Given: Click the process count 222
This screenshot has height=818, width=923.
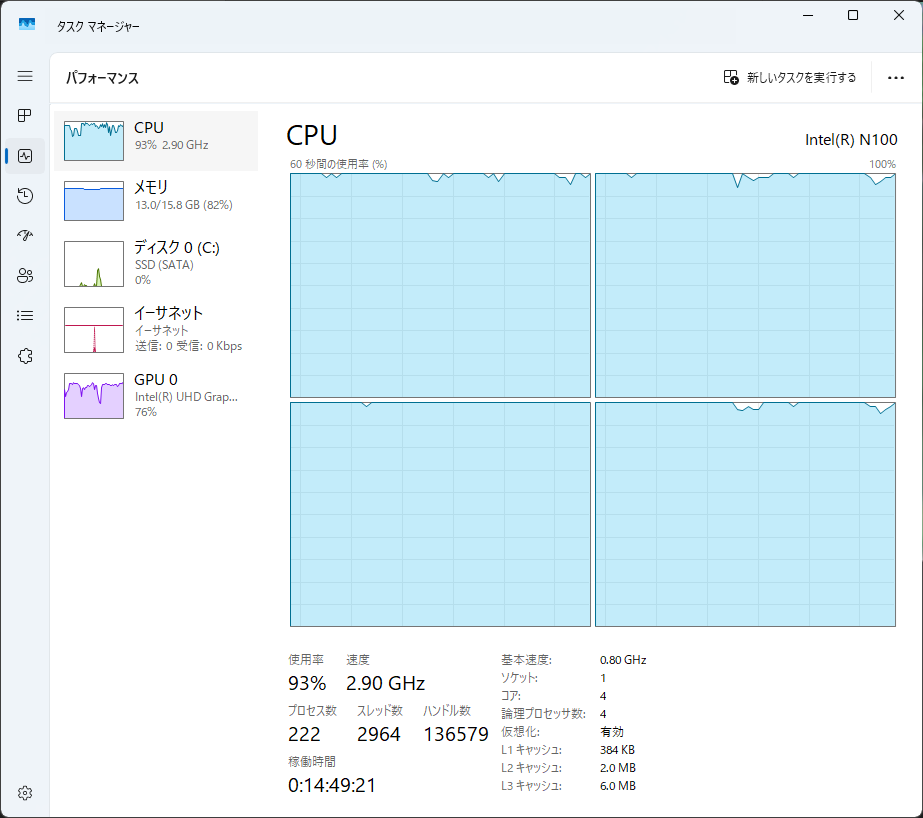Looking at the screenshot, I should click(304, 734).
